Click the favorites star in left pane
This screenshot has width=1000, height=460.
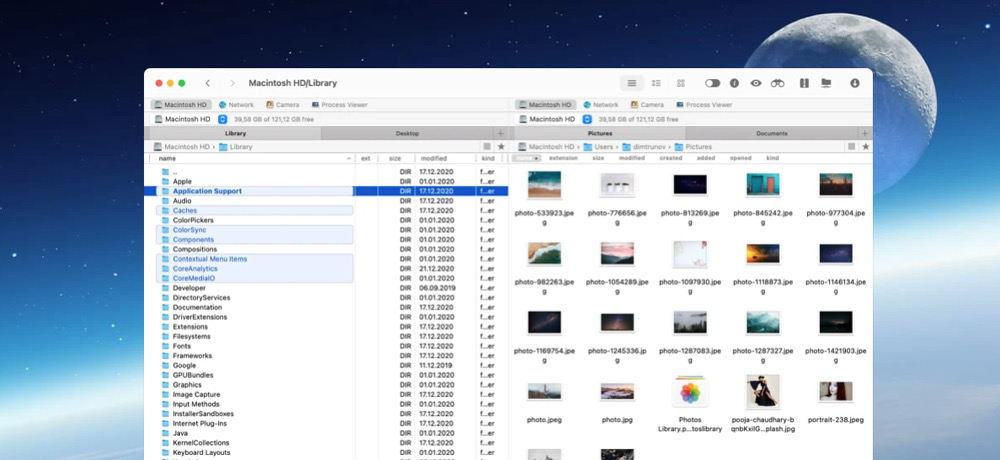point(501,146)
